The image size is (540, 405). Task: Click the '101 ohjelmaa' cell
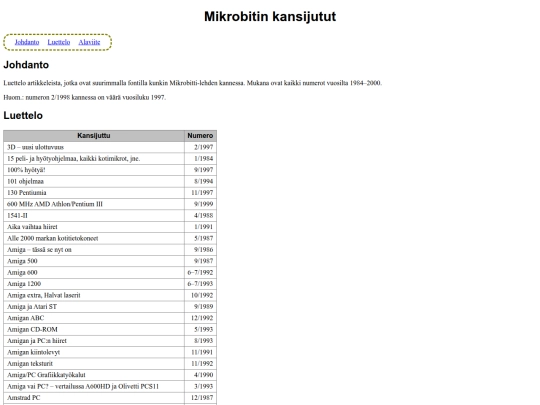click(x=94, y=181)
